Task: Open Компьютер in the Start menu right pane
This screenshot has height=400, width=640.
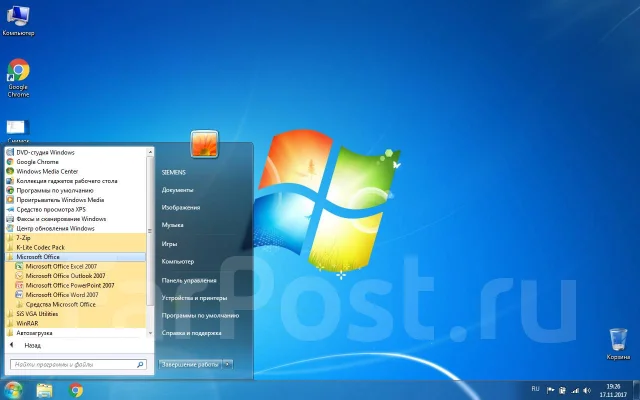Action: click(178, 262)
